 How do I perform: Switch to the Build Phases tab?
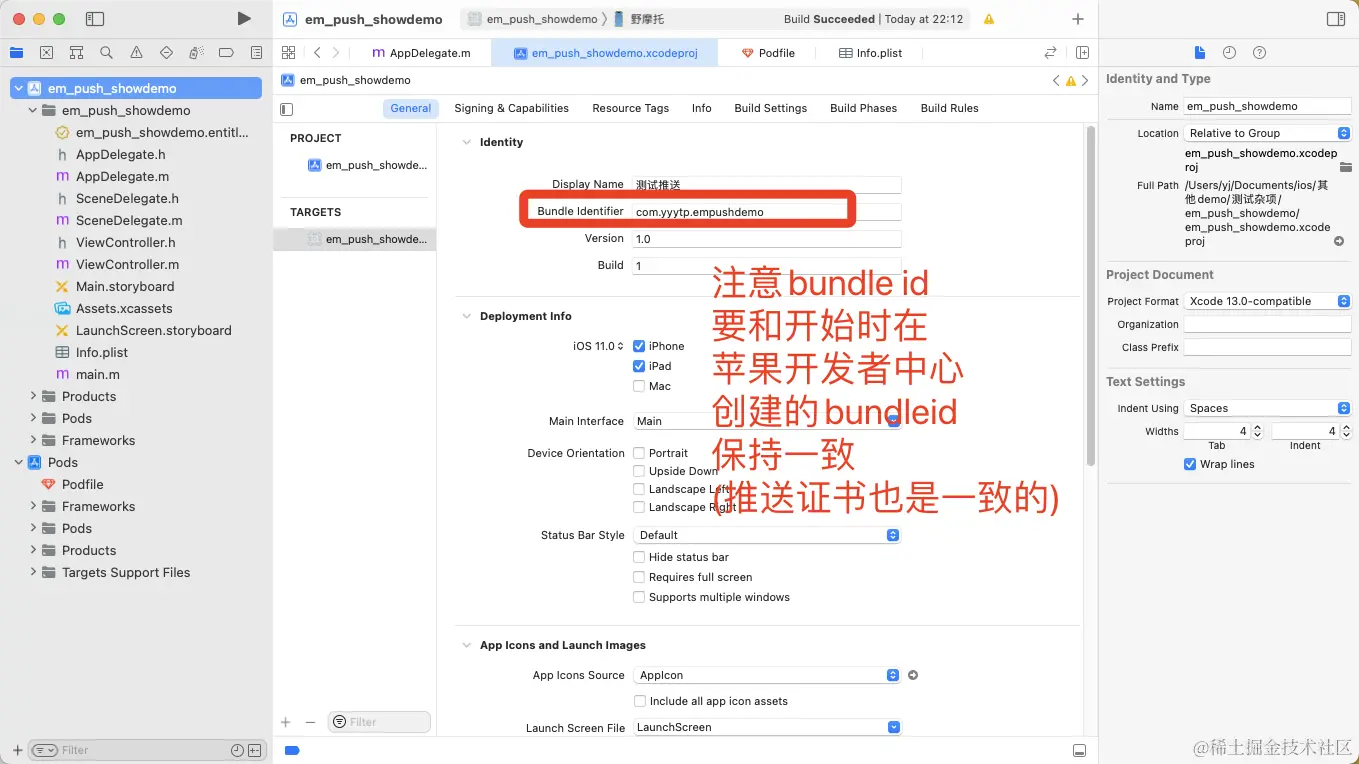(863, 108)
